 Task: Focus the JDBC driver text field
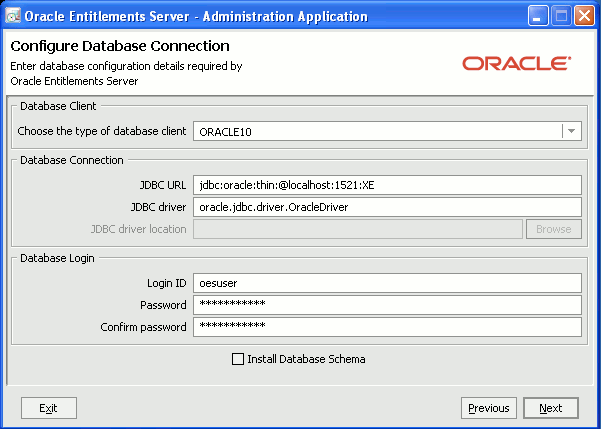point(387,206)
